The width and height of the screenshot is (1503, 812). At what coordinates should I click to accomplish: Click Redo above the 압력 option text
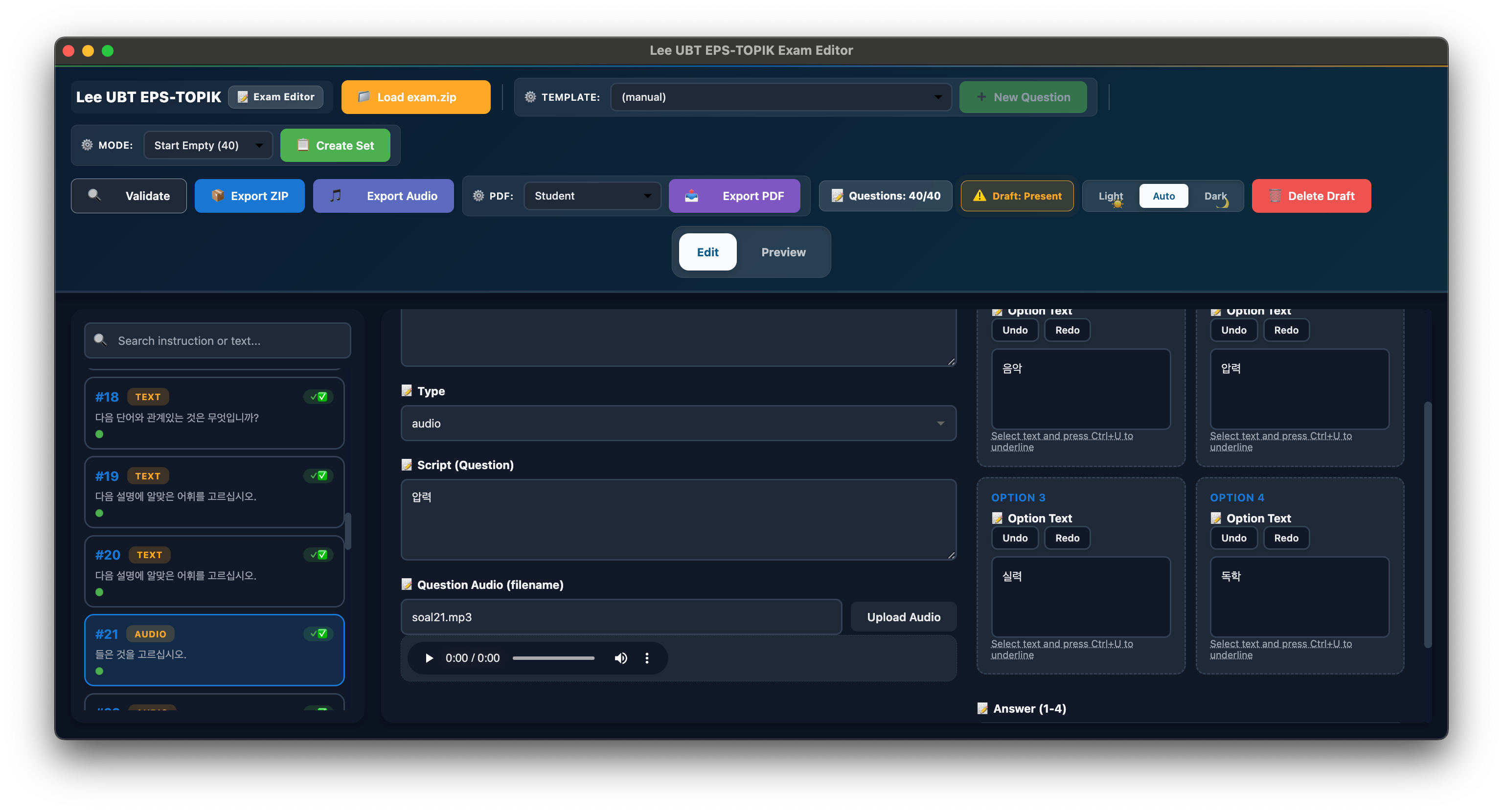click(x=1286, y=330)
